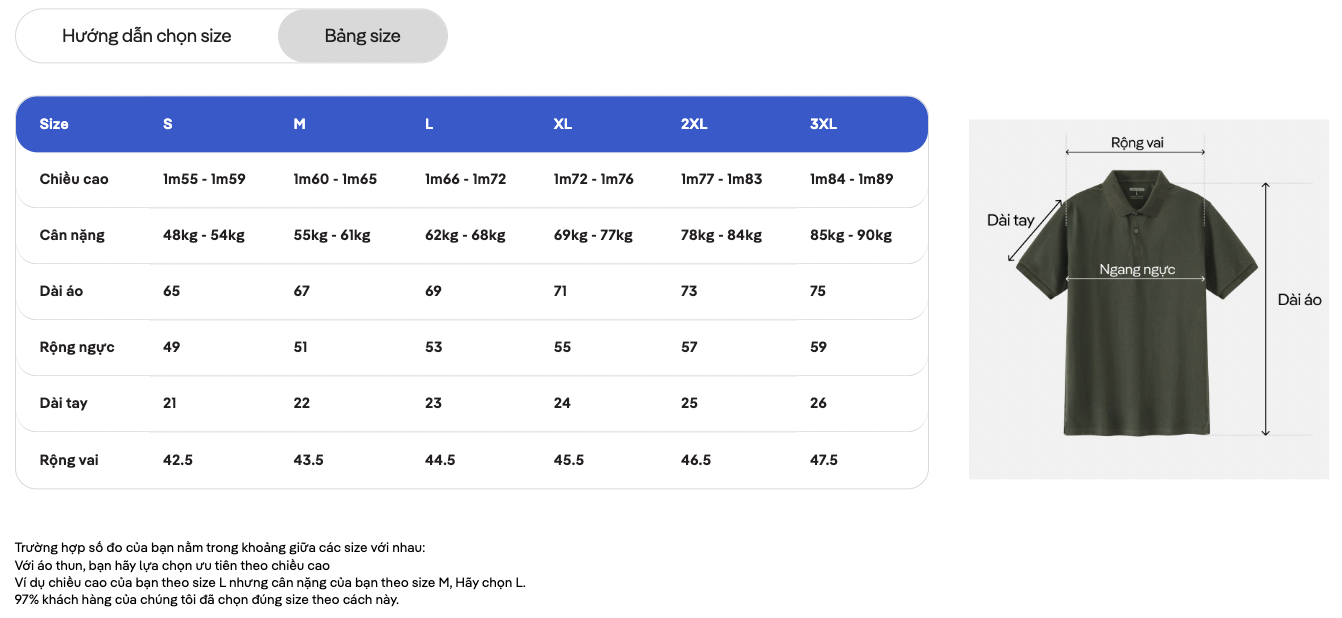This screenshot has width=1342, height=618.
Task: Click the Dài áo row label
Action: (61, 291)
